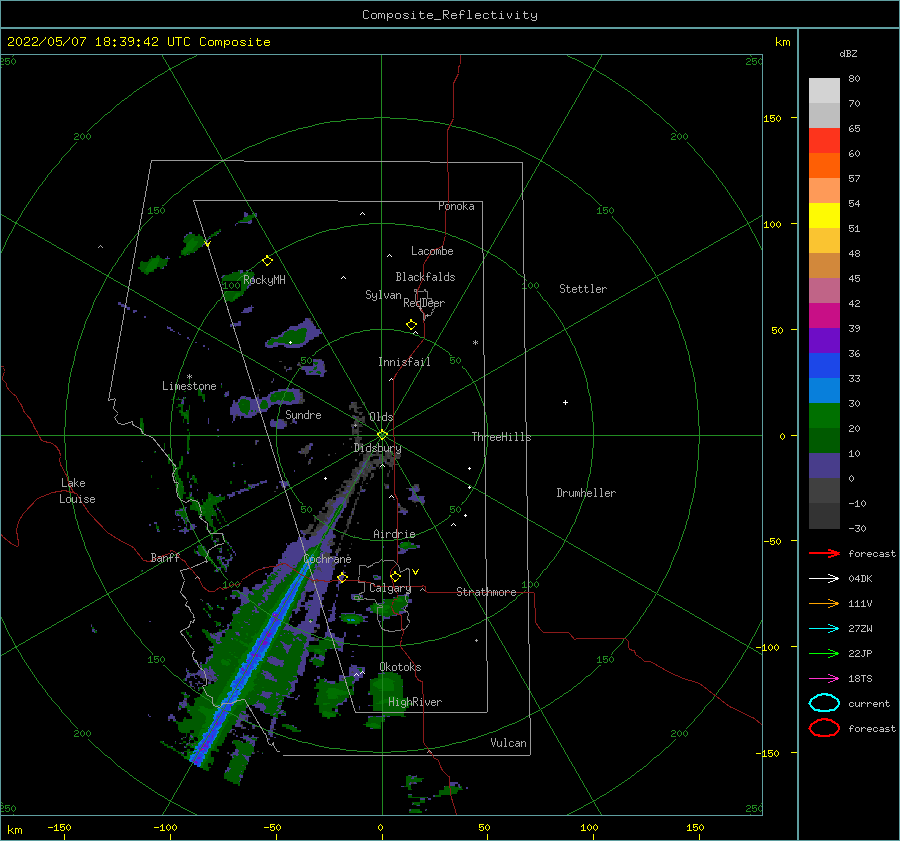The height and width of the screenshot is (841, 900).
Task: Click the cyan current ellipse icon
Action: pyautogui.click(x=824, y=703)
